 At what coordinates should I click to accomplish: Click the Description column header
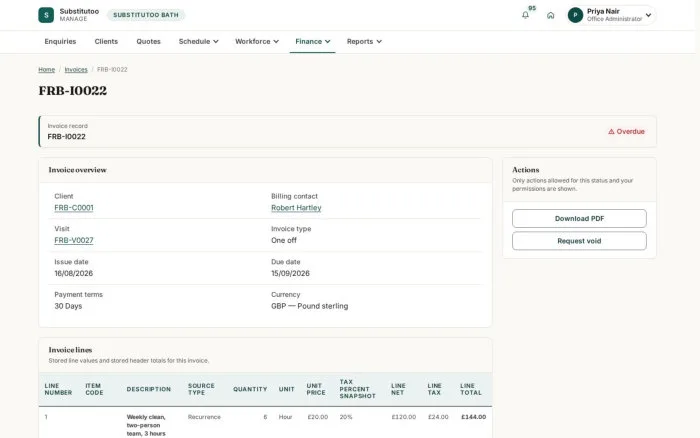pos(149,389)
